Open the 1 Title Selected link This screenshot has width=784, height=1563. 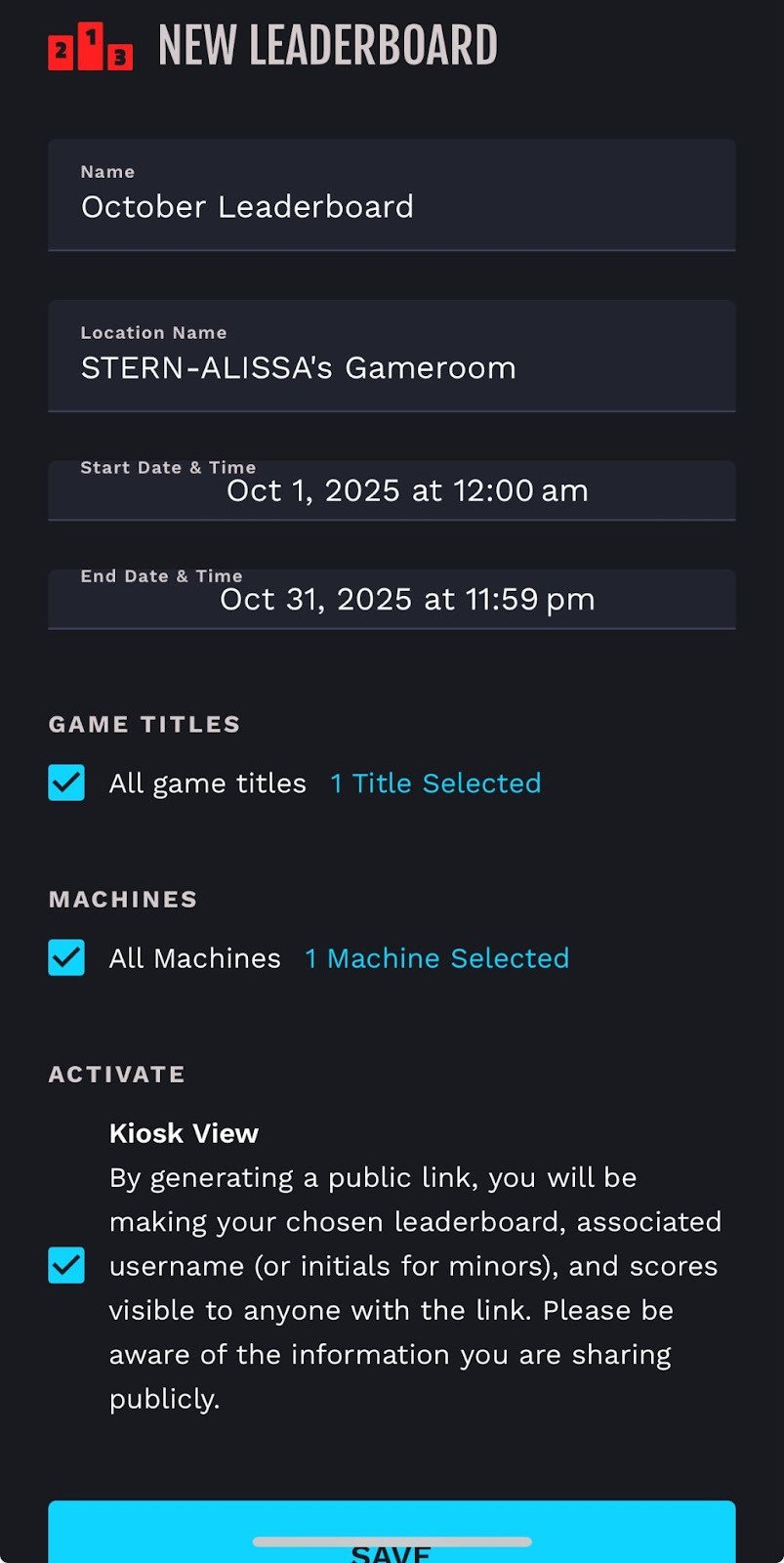435,783
